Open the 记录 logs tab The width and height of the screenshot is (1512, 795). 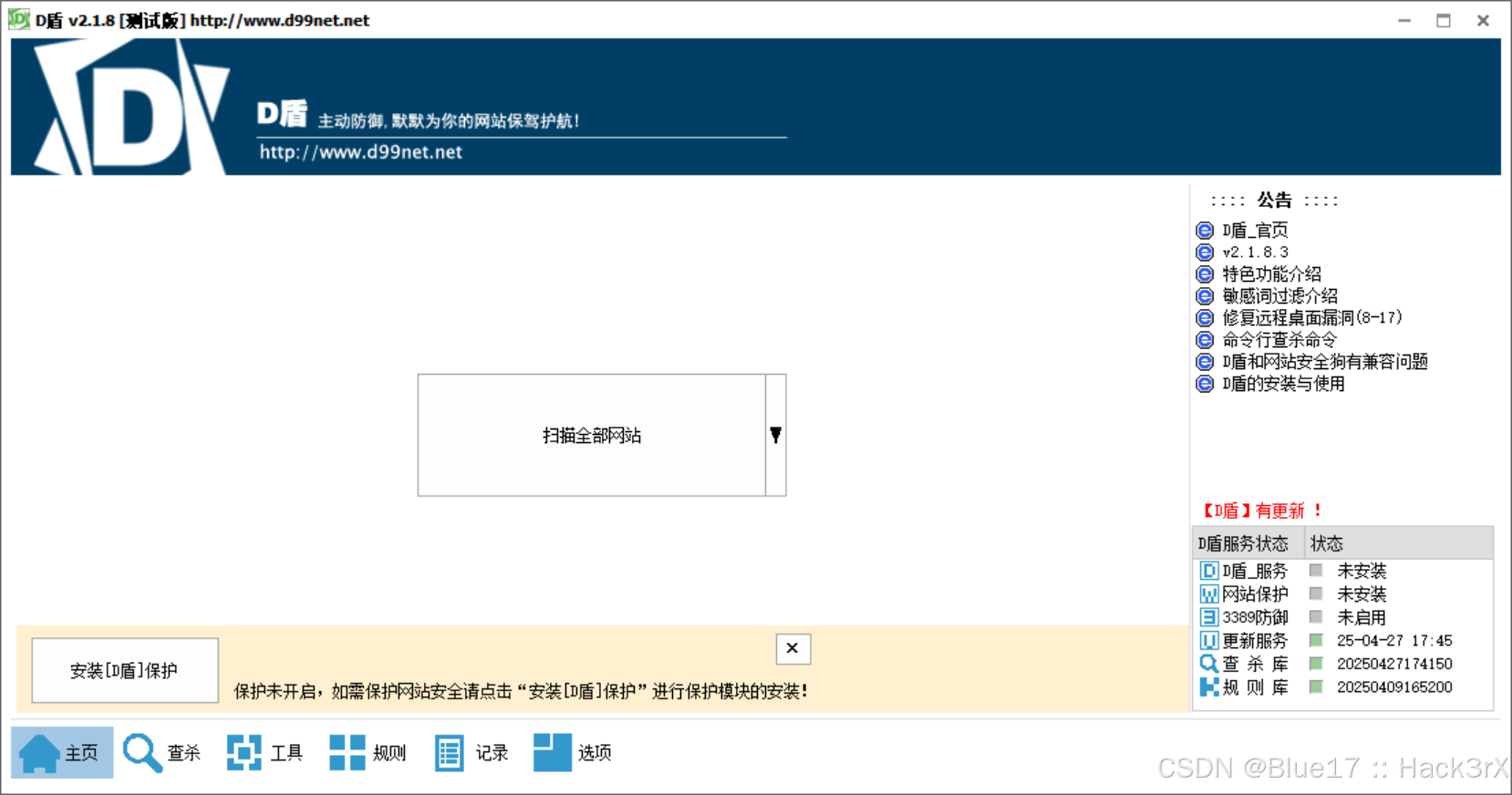pyautogui.click(x=471, y=752)
